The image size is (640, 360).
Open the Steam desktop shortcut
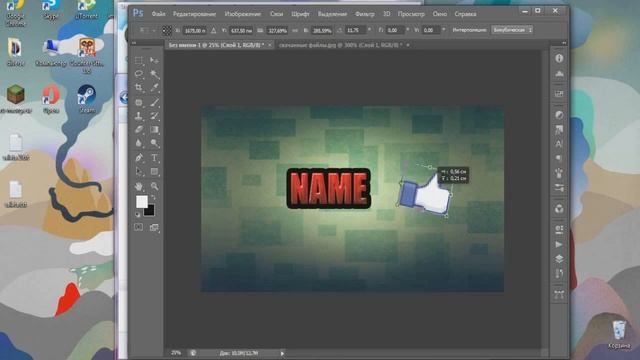click(x=87, y=99)
